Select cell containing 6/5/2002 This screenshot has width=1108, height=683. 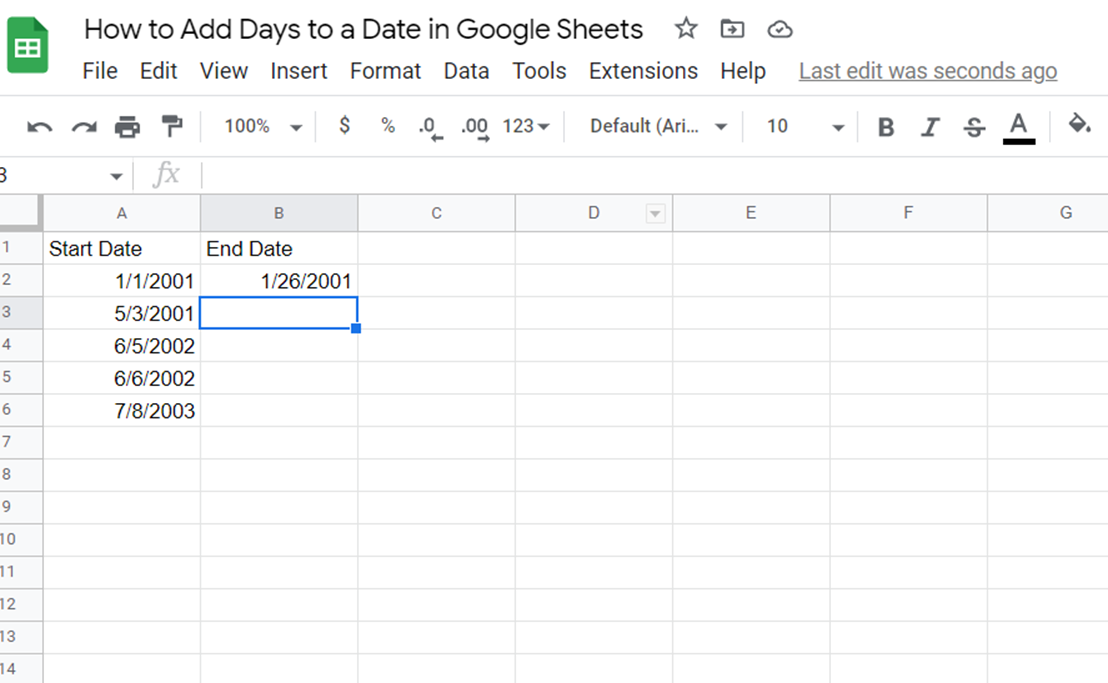pyautogui.click(x=122, y=346)
